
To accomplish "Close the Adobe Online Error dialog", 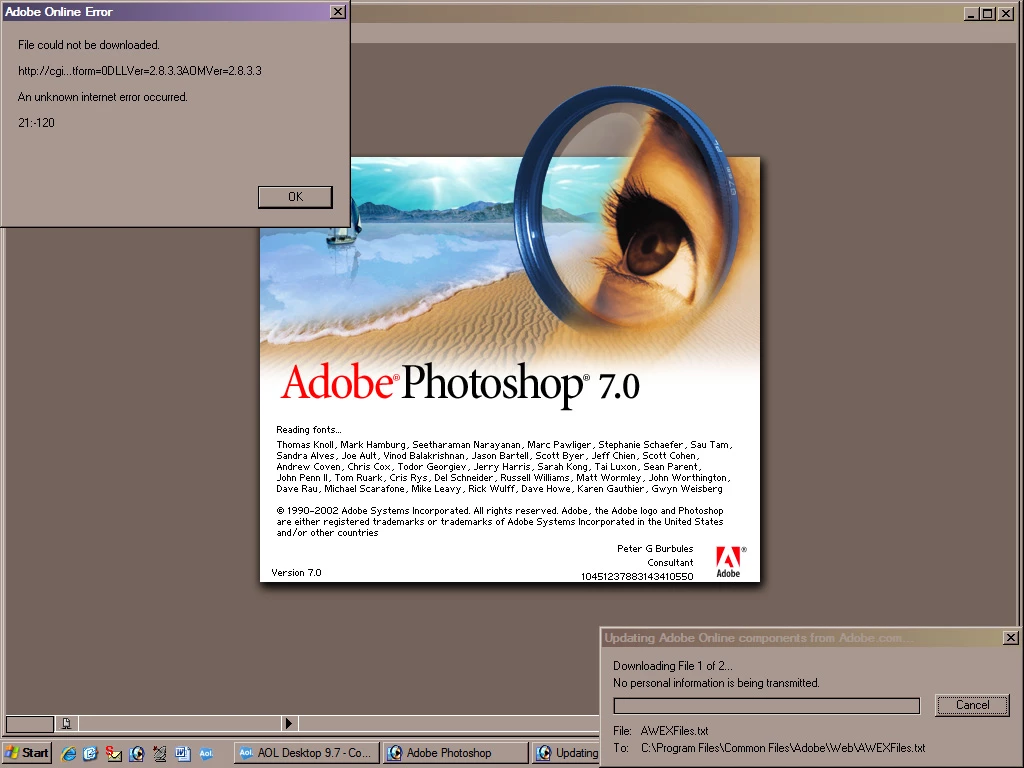I will click(x=338, y=12).
